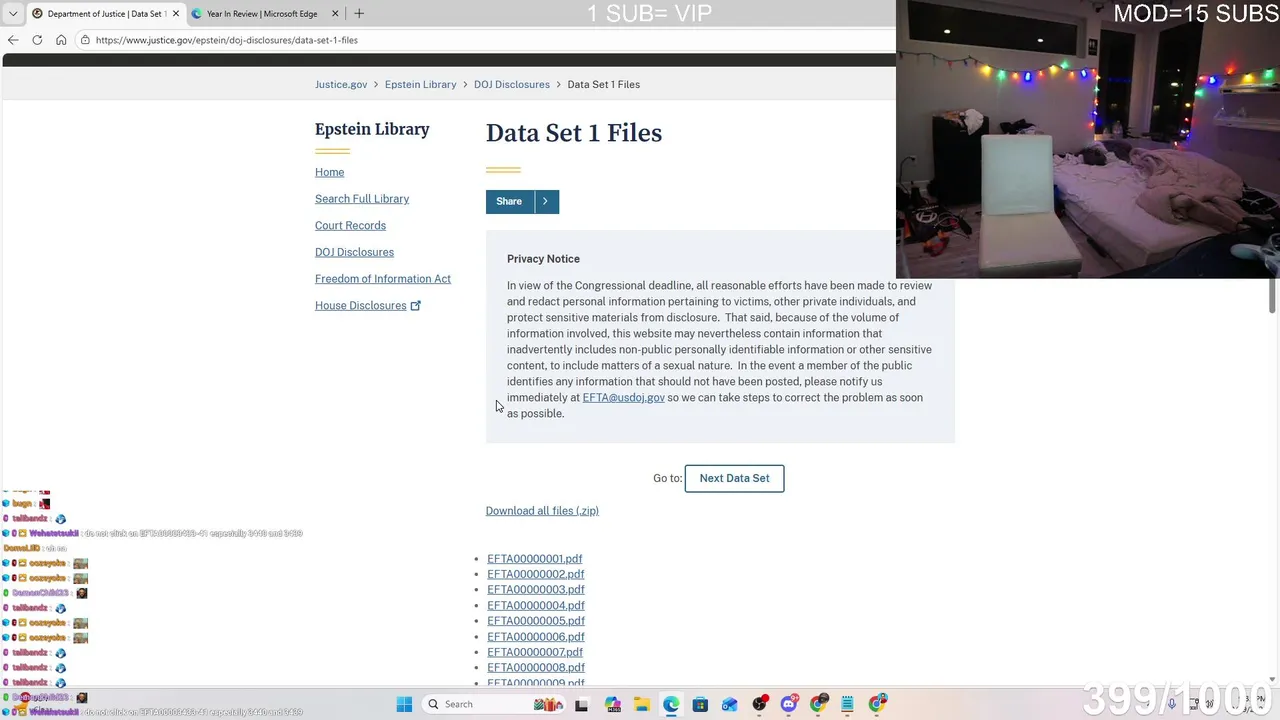Close the Department of Justice tab
1280x720 pixels.
176,14
